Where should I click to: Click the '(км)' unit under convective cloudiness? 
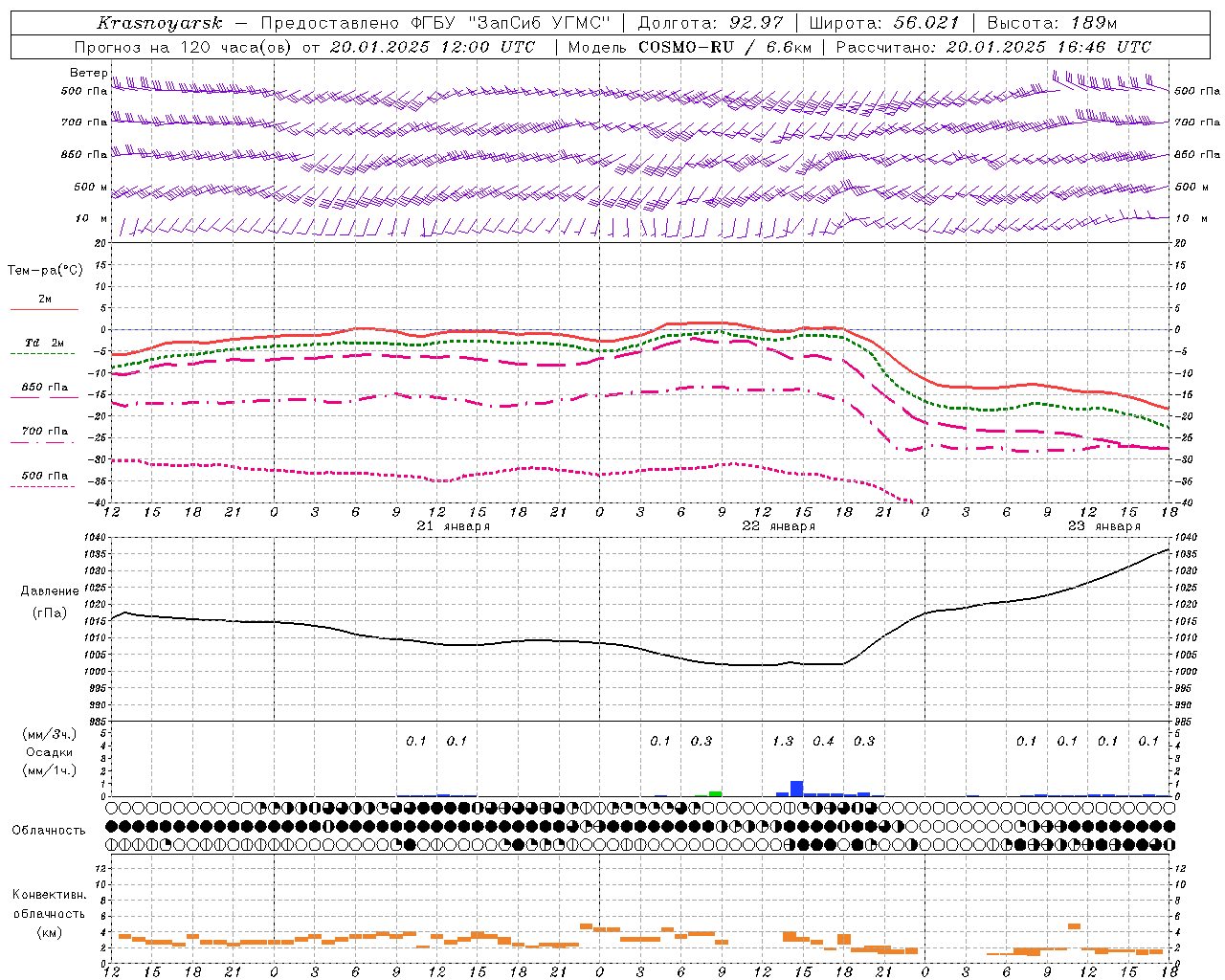(x=50, y=932)
